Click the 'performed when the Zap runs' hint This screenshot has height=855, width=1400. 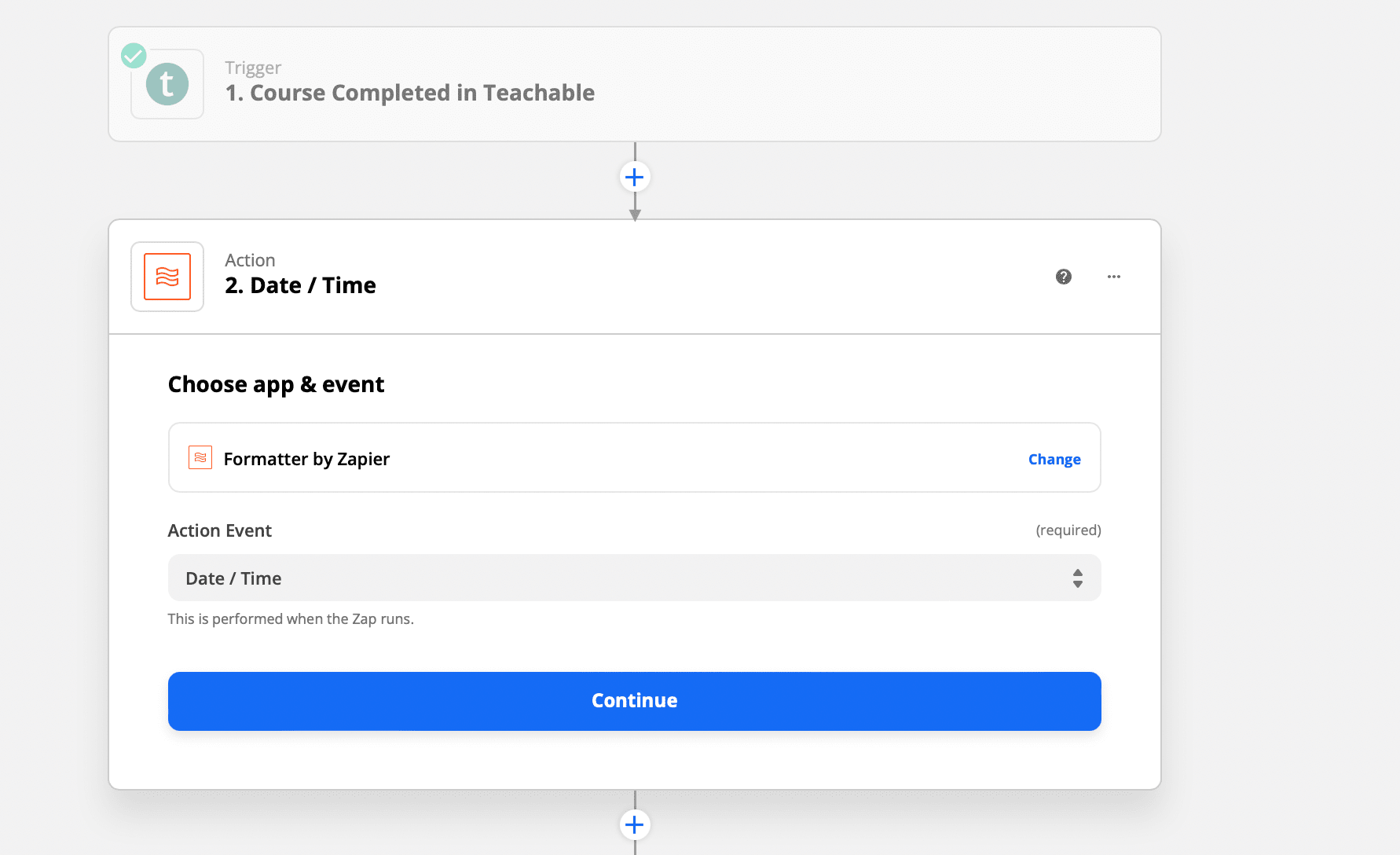[291, 618]
